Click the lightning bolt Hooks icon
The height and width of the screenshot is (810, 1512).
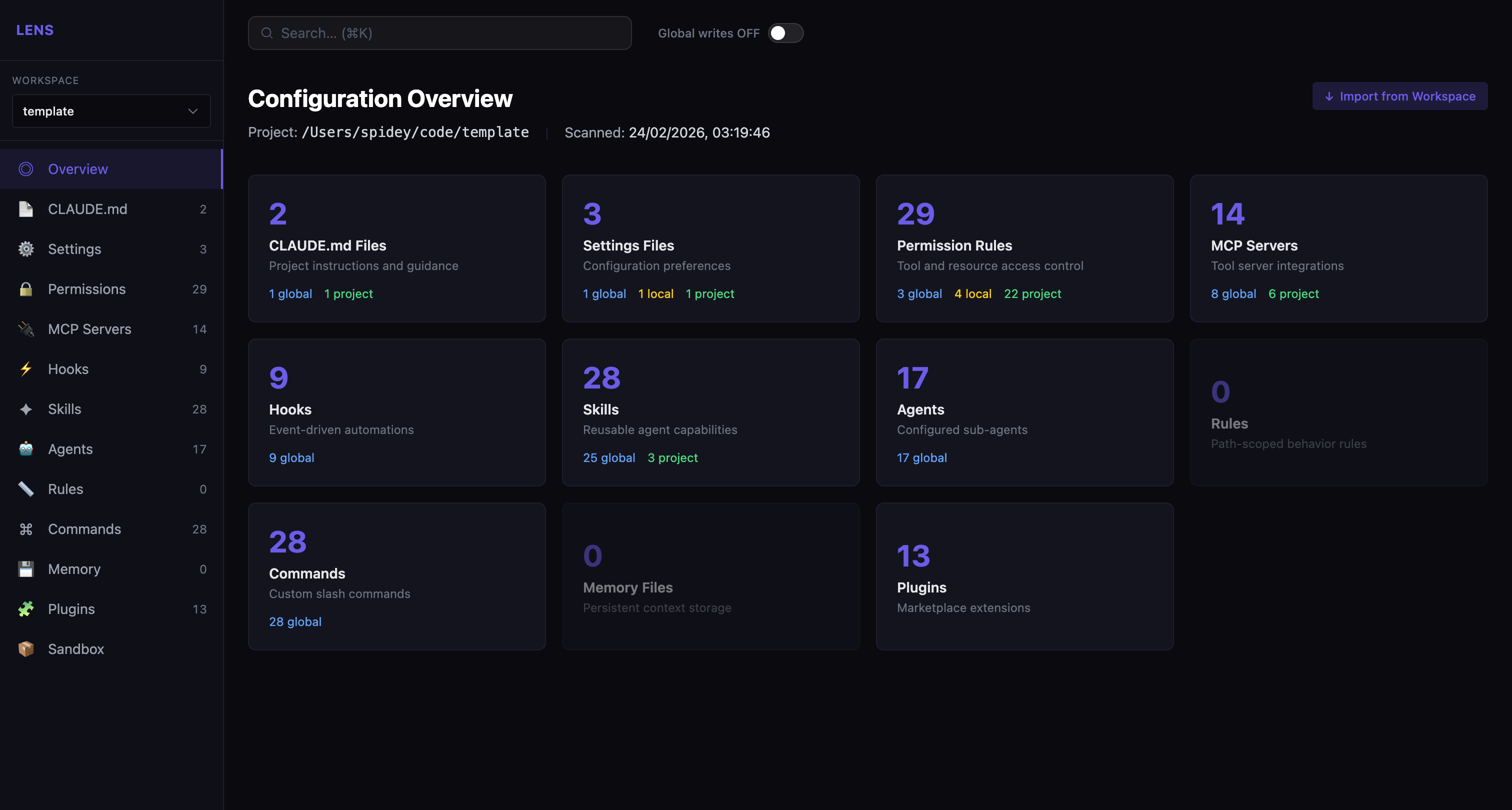[x=26, y=369]
